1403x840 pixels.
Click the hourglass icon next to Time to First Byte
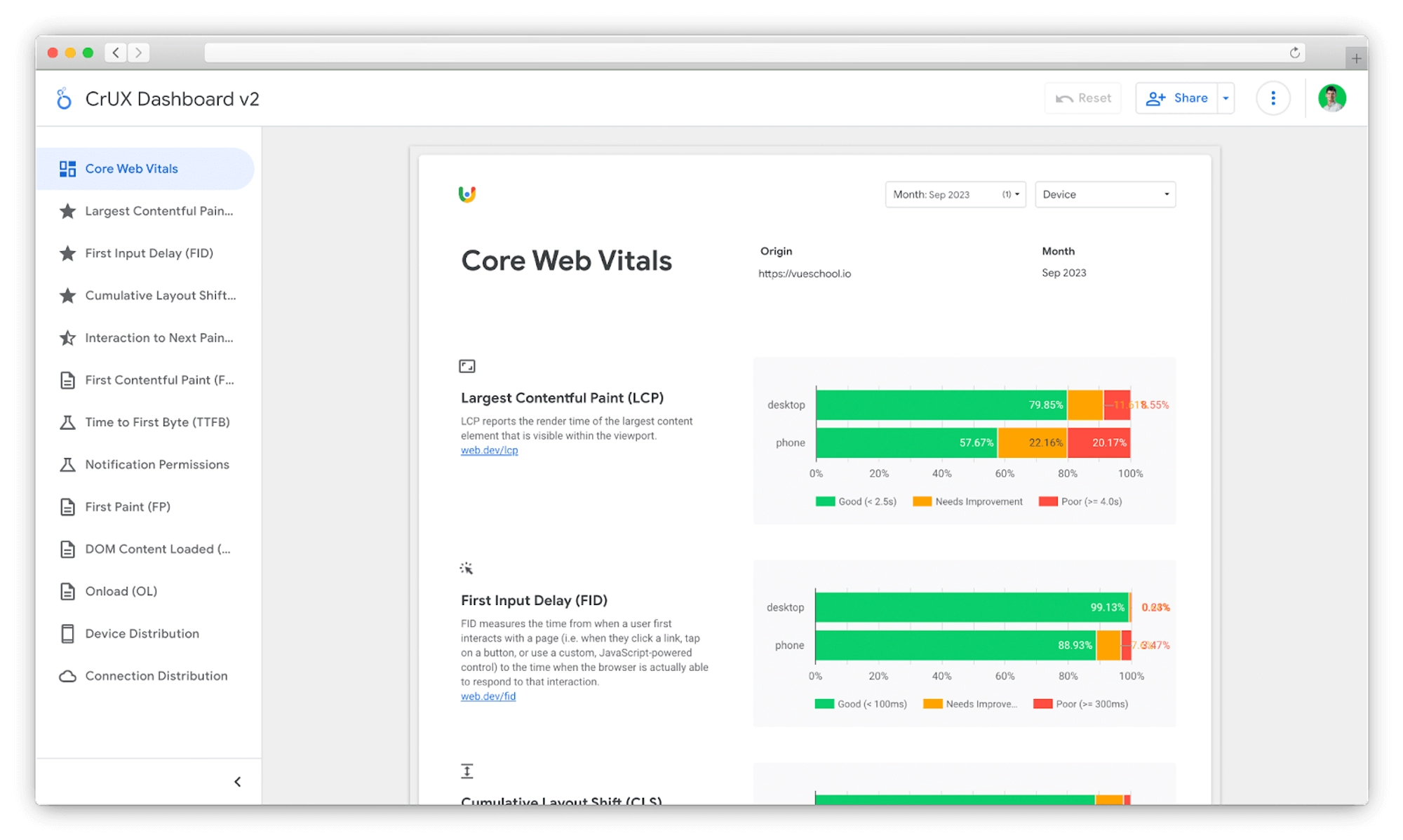(x=67, y=422)
